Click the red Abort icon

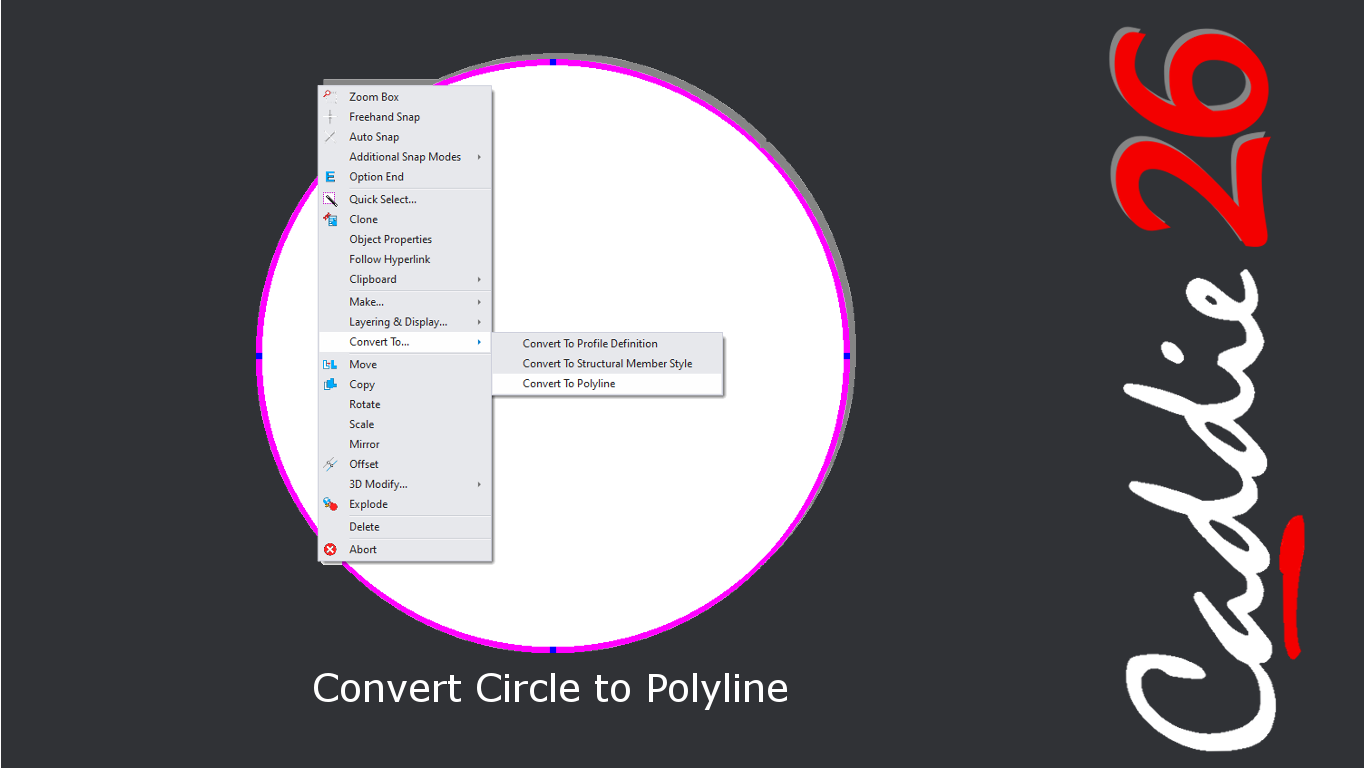tap(330, 549)
